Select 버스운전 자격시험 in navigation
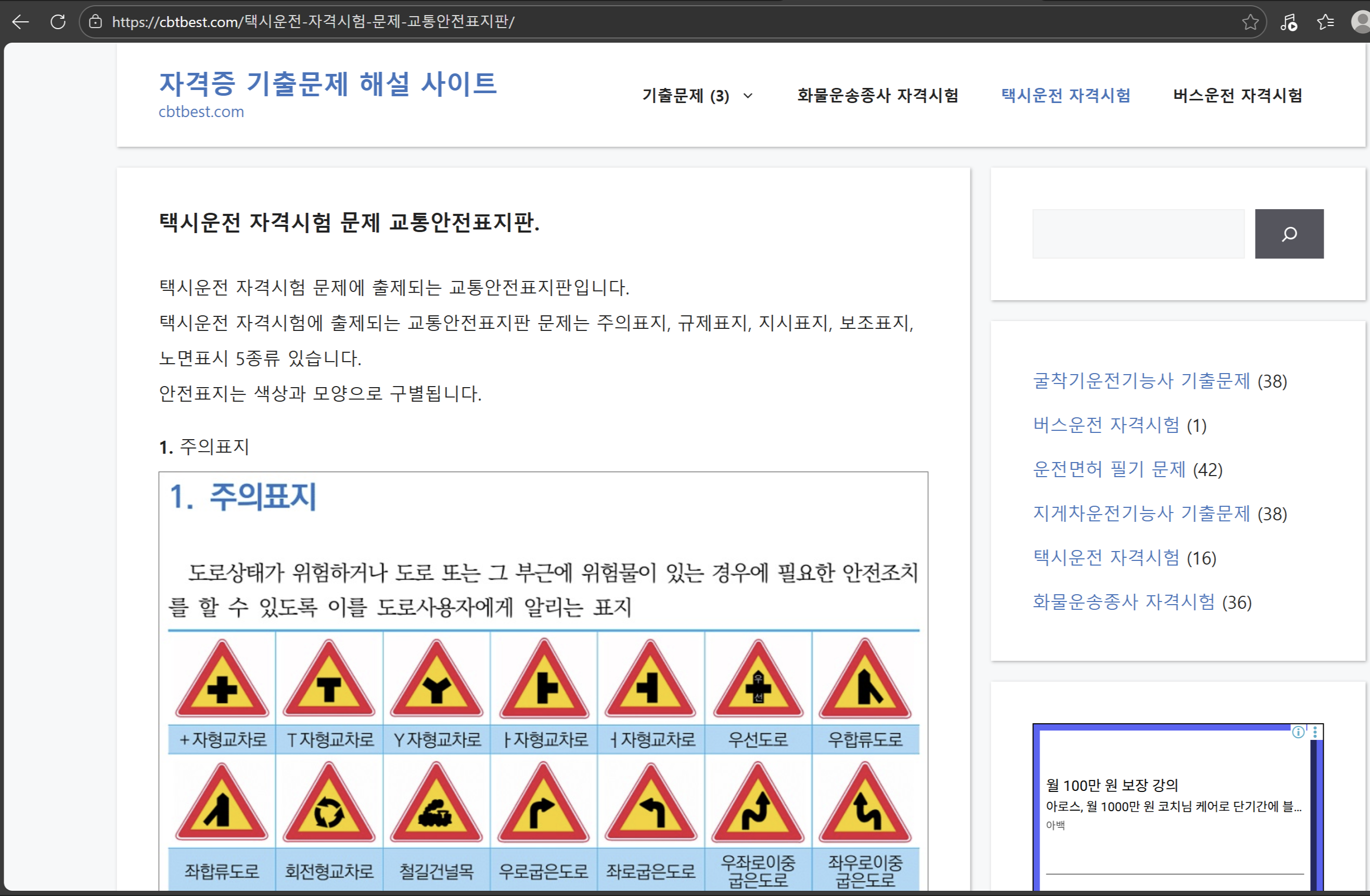This screenshot has width=1370, height=896. pos(1238,95)
